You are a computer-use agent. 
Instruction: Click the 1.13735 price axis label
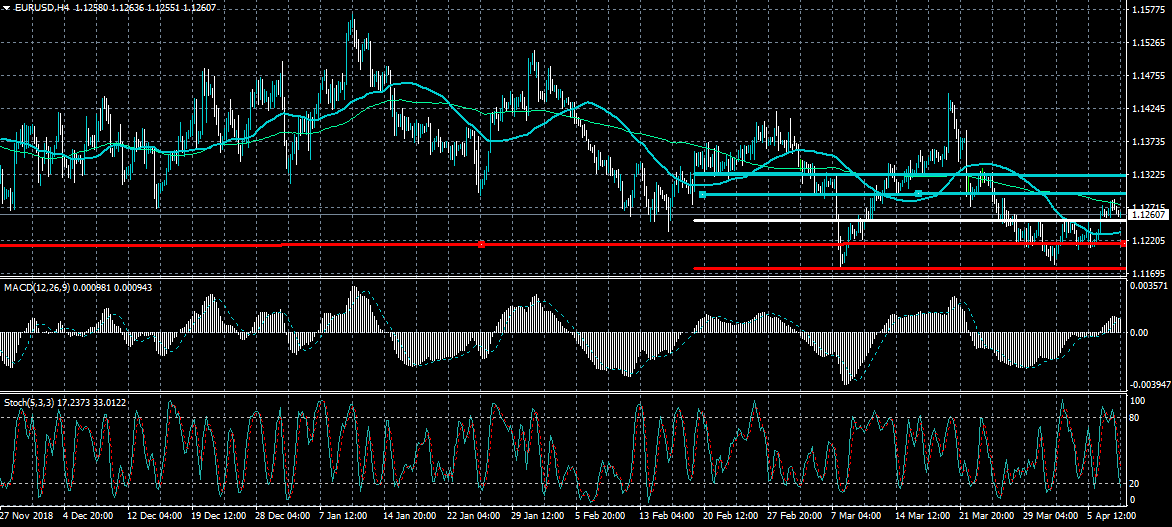pyautogui.click(x=1147, y=141)
